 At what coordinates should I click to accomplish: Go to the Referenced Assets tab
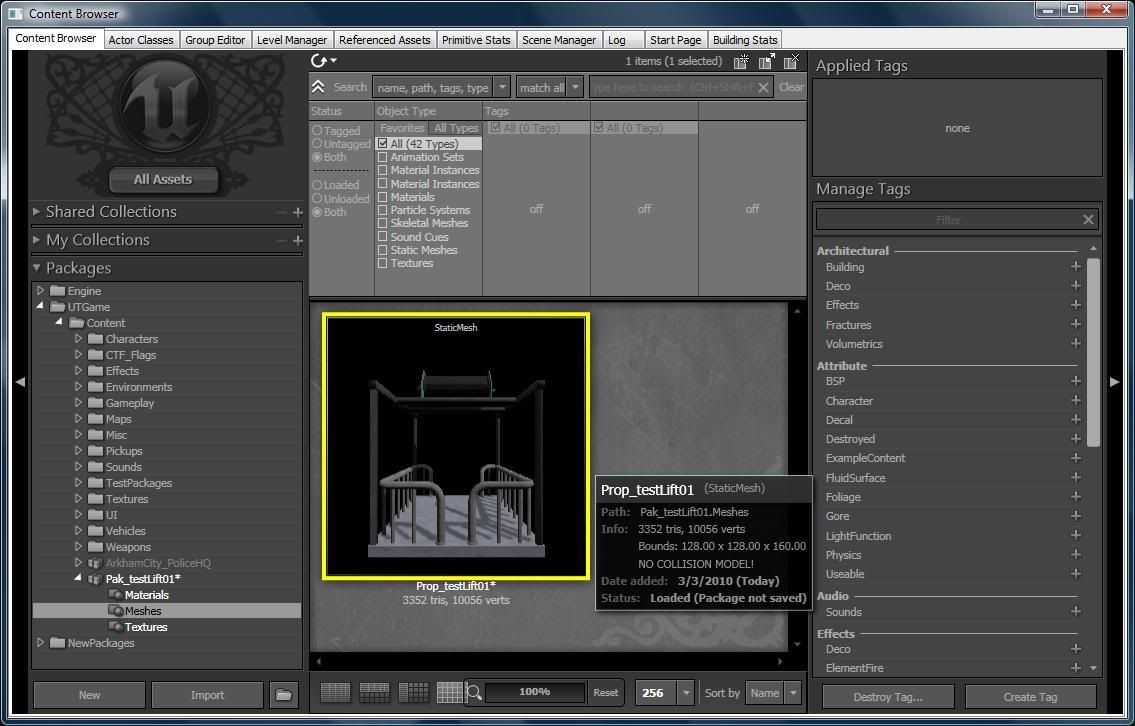[x=384, y=40]
